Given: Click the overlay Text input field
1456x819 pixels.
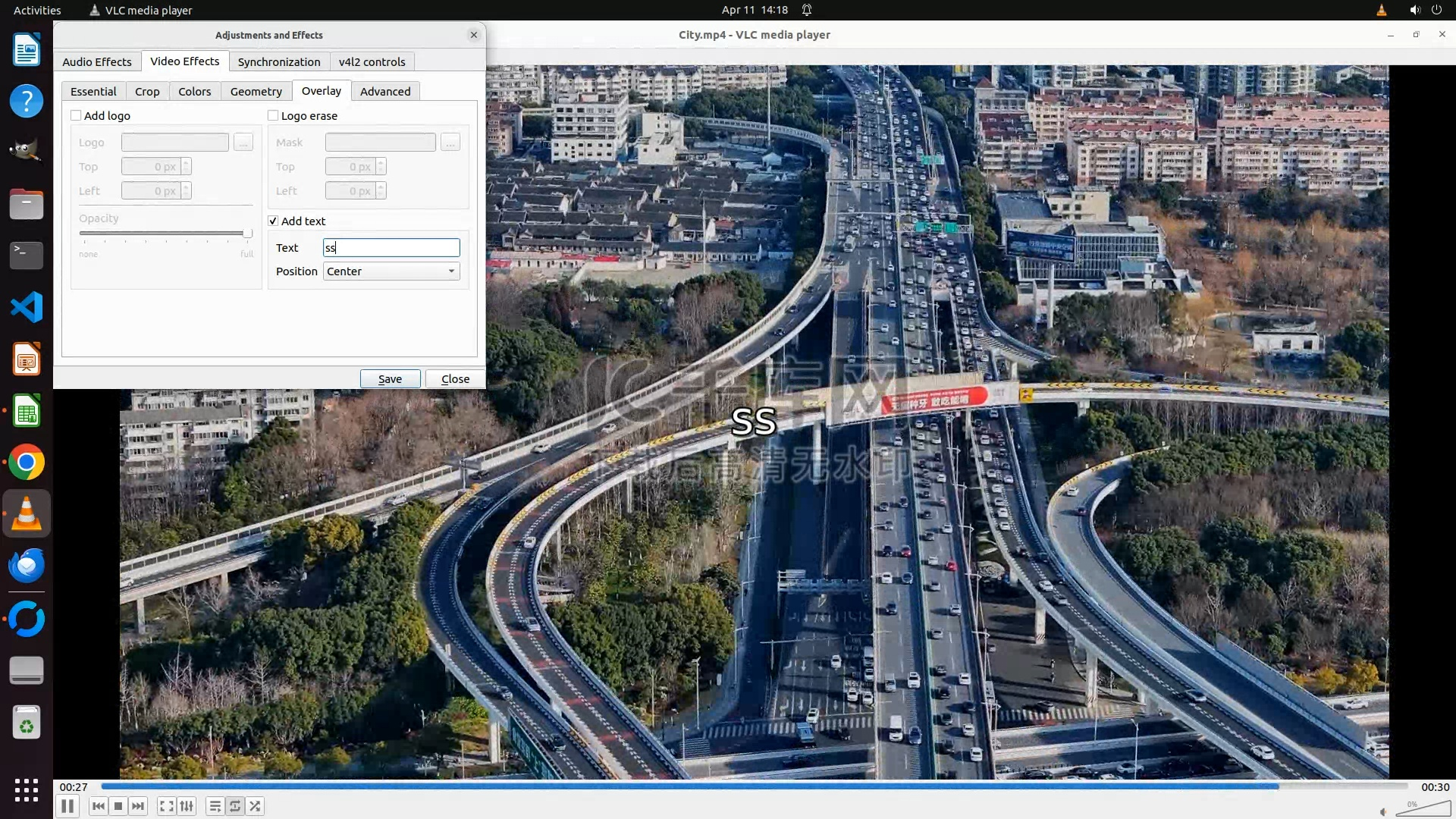Looking at the screenshot, I should pos(391,248).
